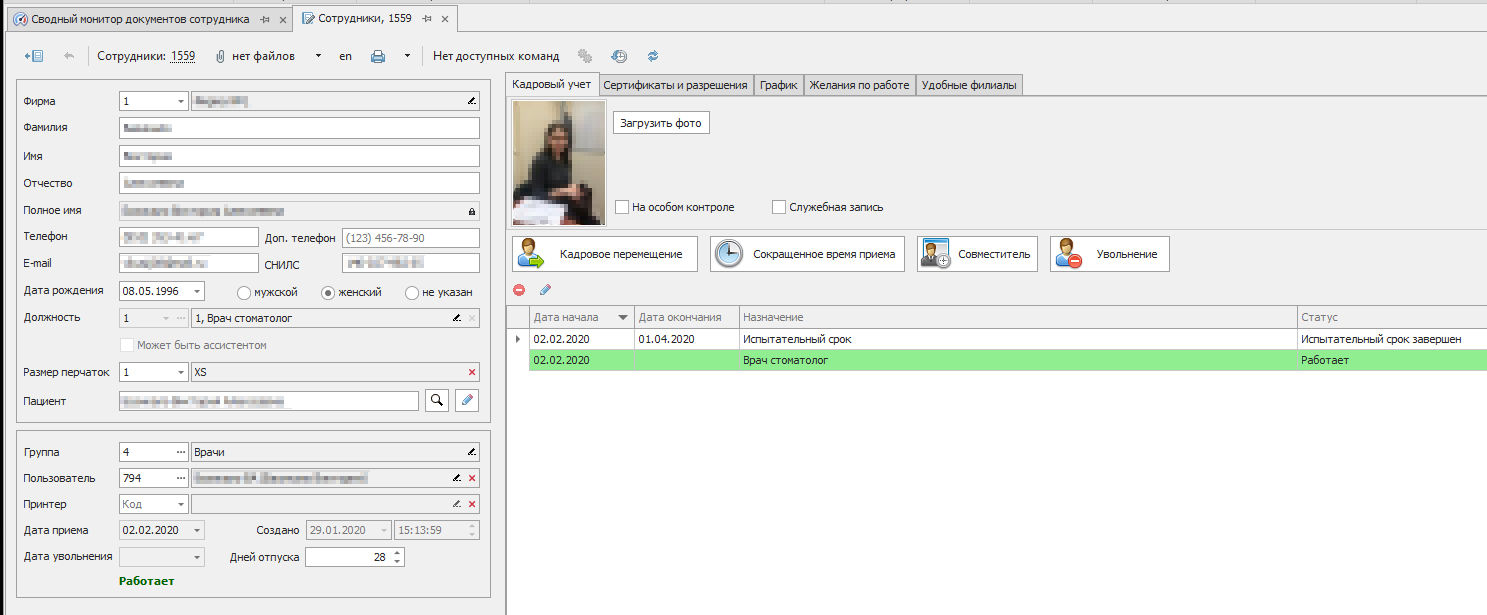The width and height of the screenshot is (1487, 615).
Task: Tick the Служебная запись checkbox
Action: [x=779, y=207]
